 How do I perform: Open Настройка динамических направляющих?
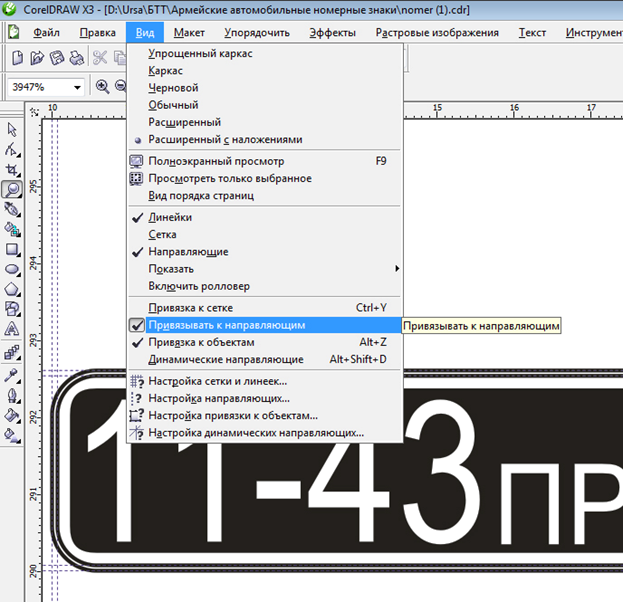click(x=265, y=433)
